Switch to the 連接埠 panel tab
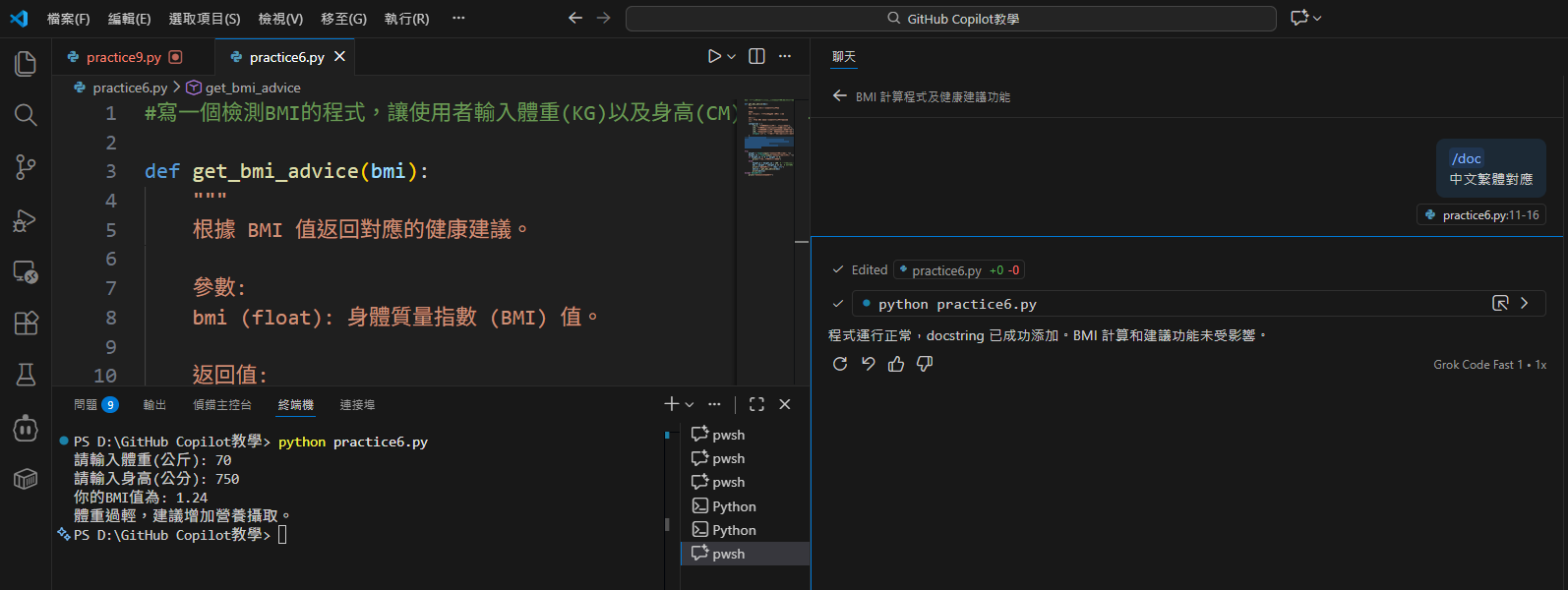Viewport: 1568px width, 590px height. (x=357, y=404)
